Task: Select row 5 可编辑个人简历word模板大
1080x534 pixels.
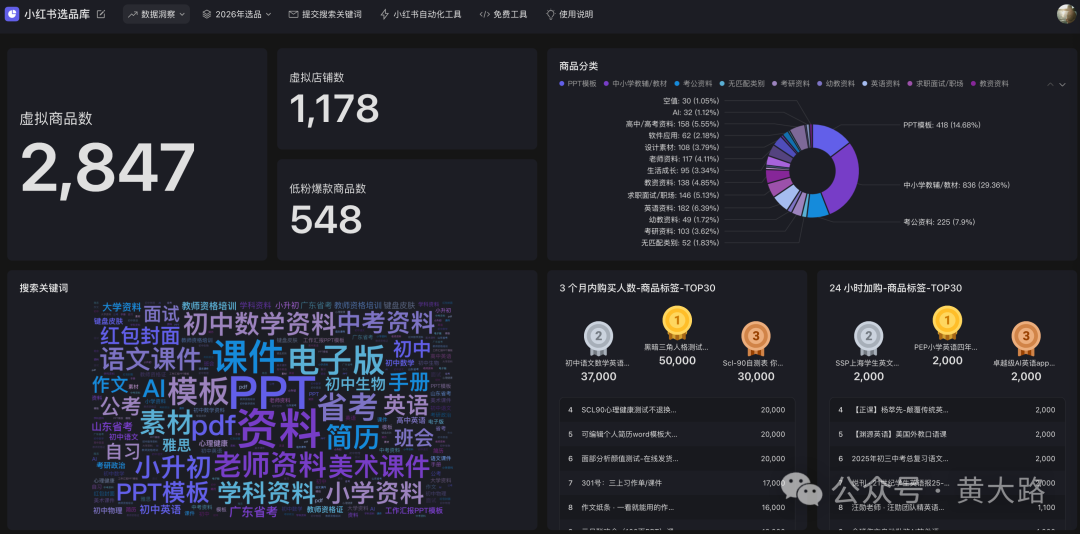Action: pyautogui.click(x=677, y=434)
